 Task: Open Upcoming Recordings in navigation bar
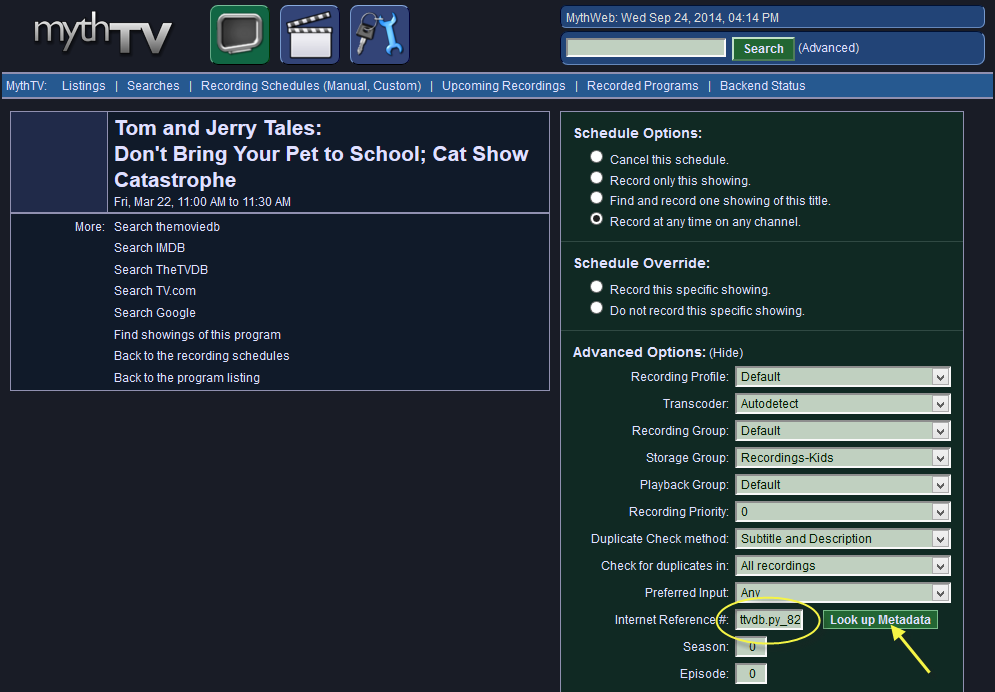point(503,86)
